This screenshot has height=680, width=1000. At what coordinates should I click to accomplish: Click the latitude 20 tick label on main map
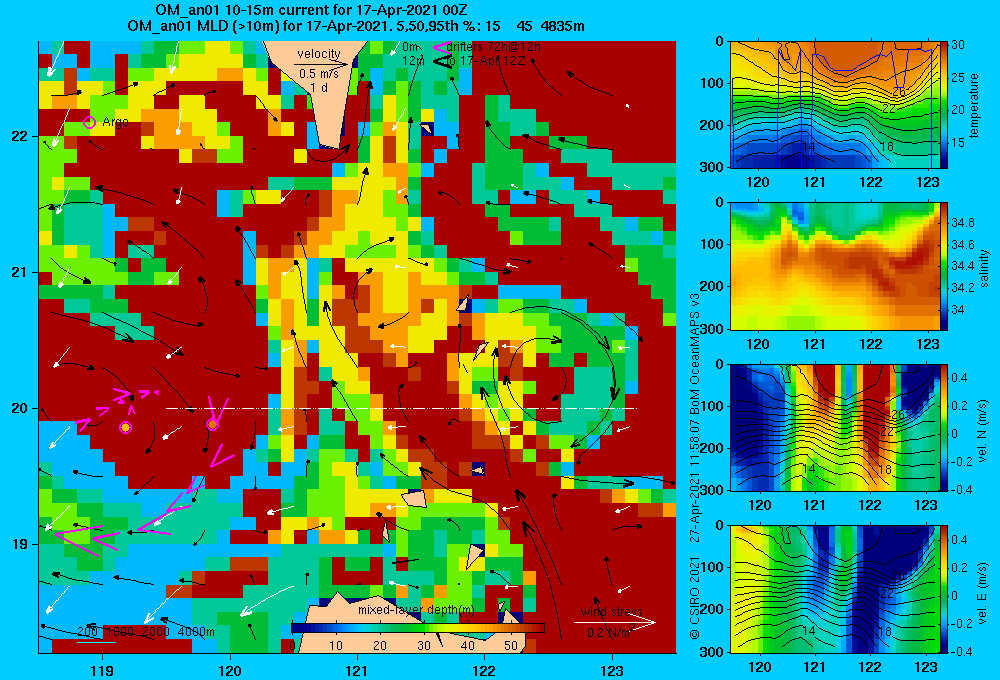19,408
